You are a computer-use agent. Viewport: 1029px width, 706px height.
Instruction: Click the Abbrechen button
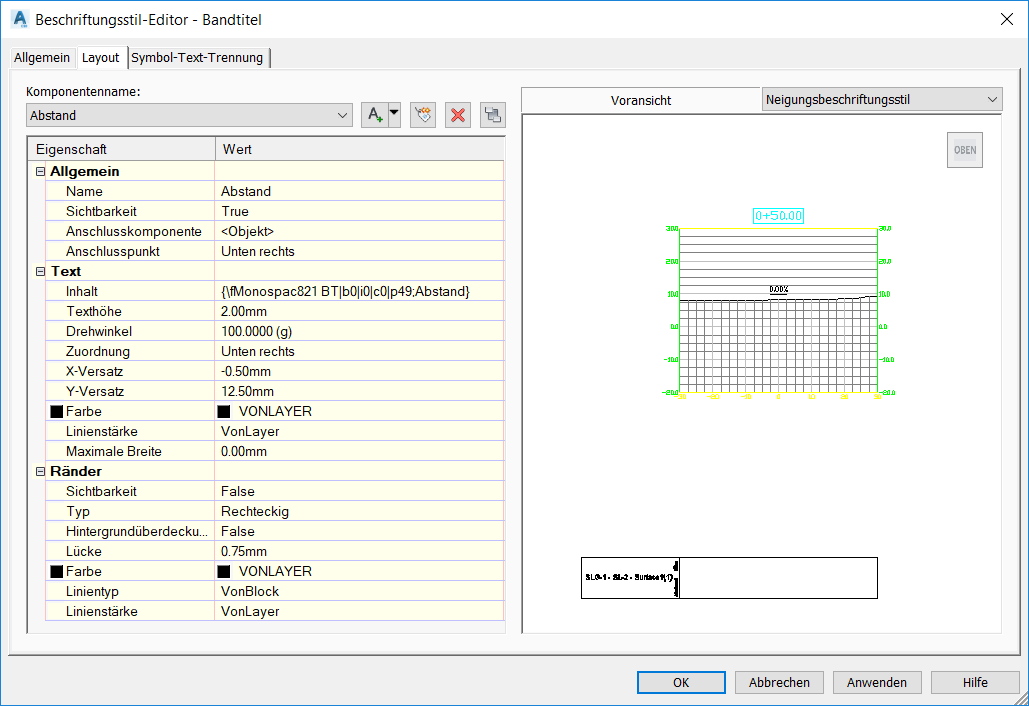pos(779,682)
